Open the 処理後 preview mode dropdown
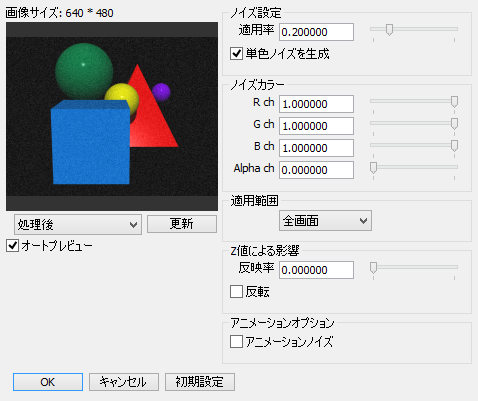 (x=78, y=224)
